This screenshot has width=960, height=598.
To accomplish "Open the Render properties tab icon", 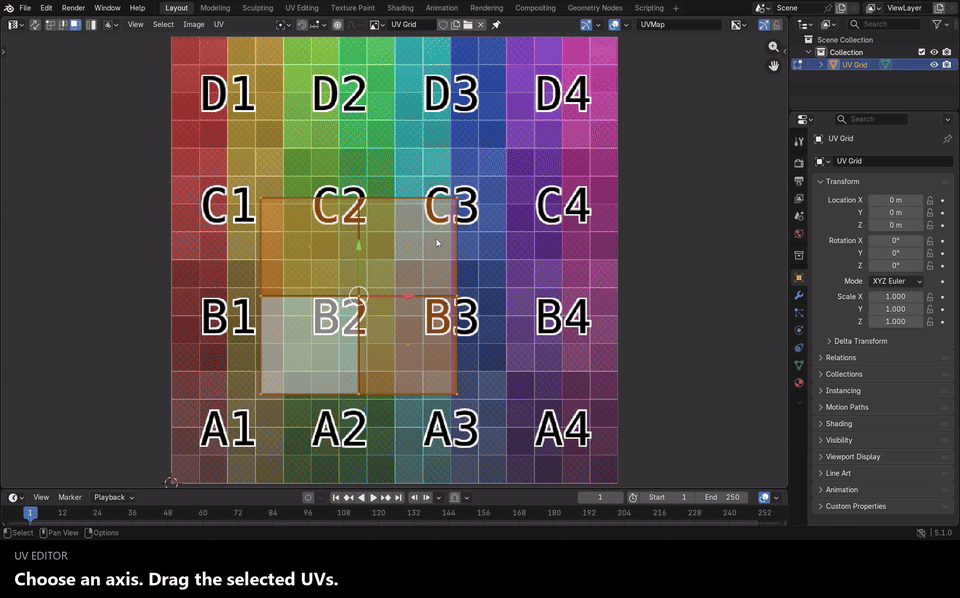I will click(799, 163).
